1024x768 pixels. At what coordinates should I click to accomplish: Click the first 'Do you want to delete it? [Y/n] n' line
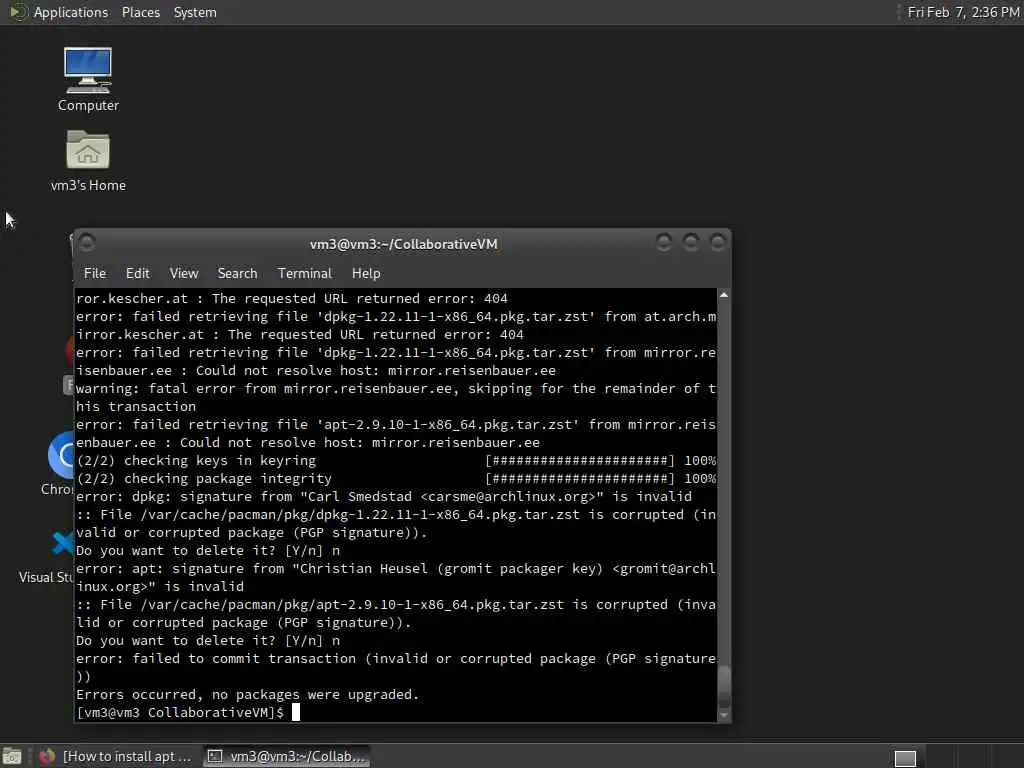click(x=208, y=551)
